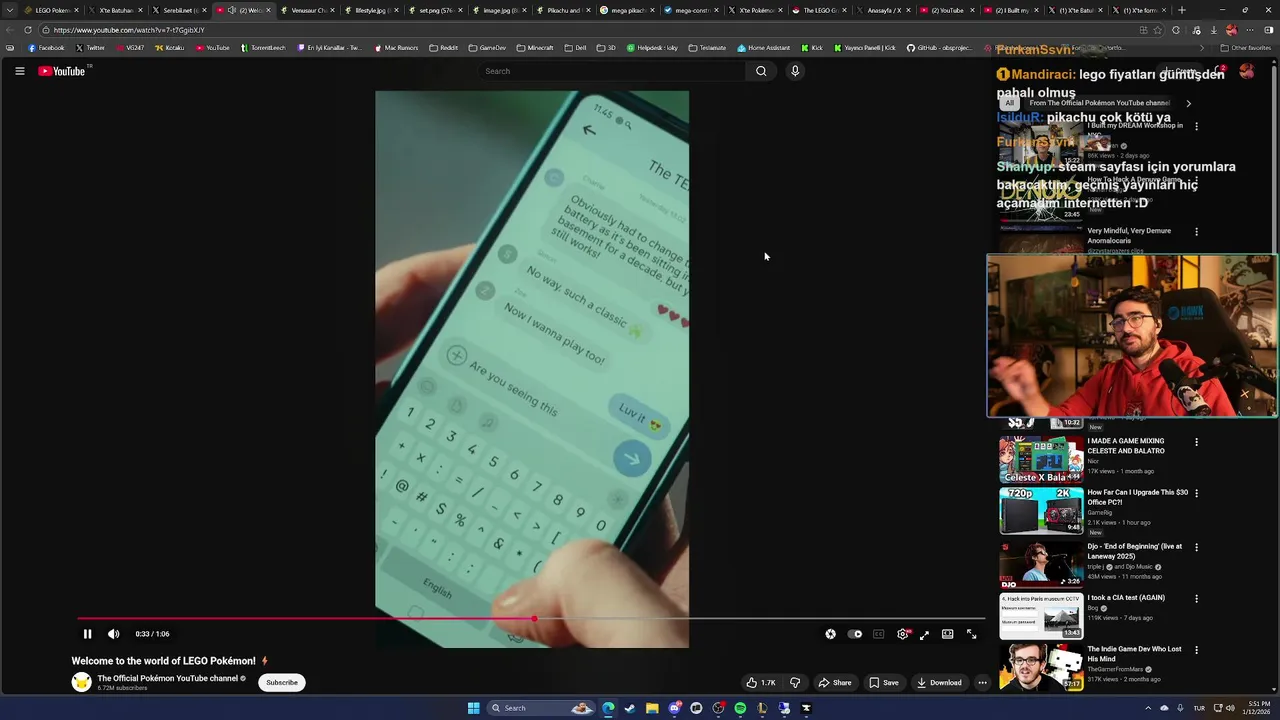Open options for the $30 Office PC video

pyautogui.click(x=1196, y=493)
